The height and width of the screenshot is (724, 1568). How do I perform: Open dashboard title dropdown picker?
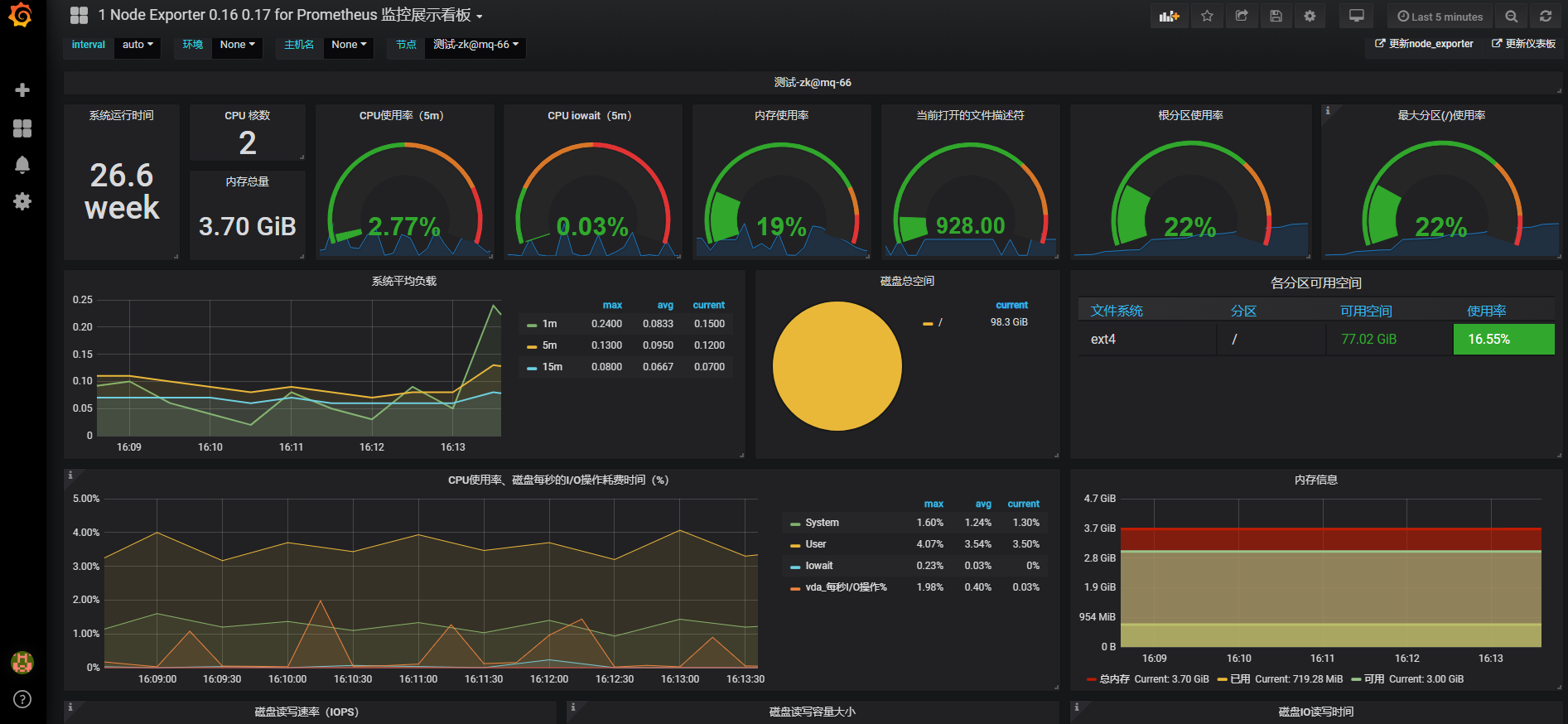pos(290,15)
